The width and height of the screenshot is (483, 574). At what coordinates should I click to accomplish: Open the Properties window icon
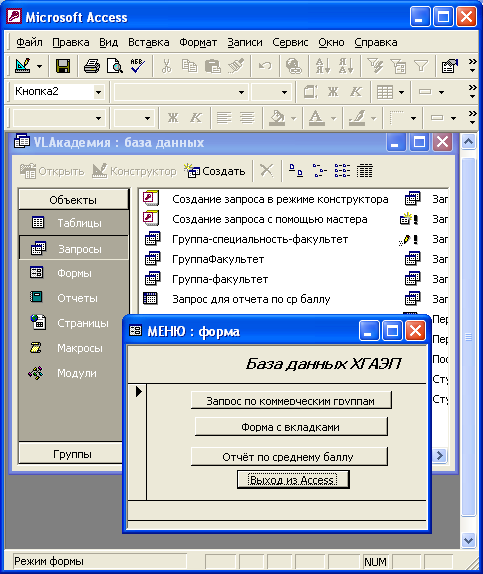point(450,66)
